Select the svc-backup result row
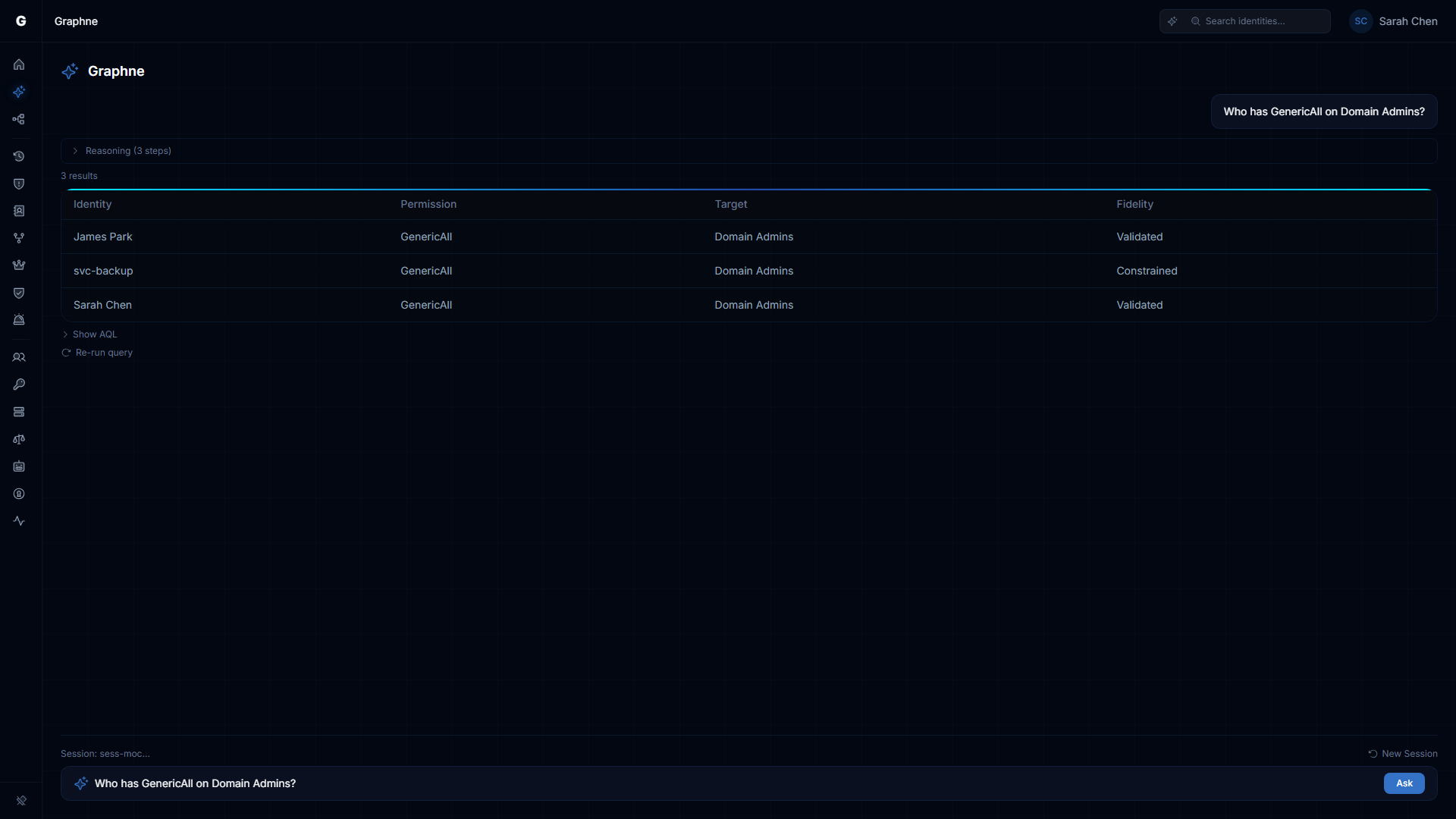The image size is (1456, 819). coord(103,271)
